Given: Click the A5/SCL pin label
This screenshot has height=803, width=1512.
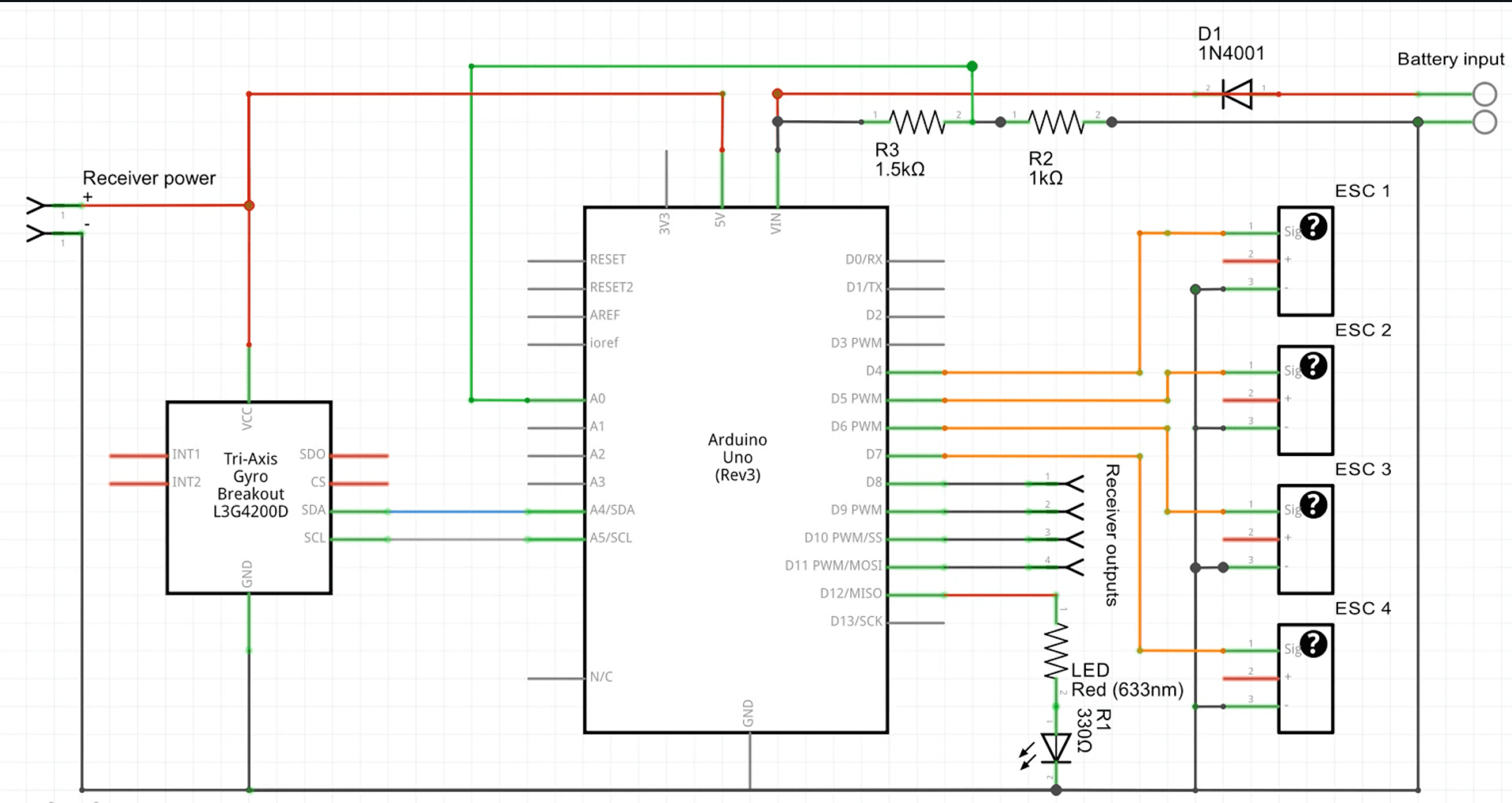Looking at the screenshot, I should pyautogui.click(x=611, y=538).
